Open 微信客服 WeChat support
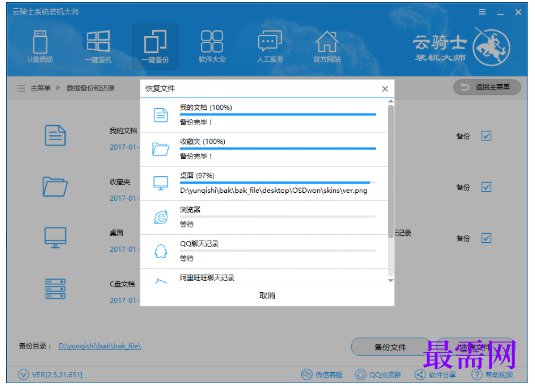The image size is (535, 386). click(322, 375)
